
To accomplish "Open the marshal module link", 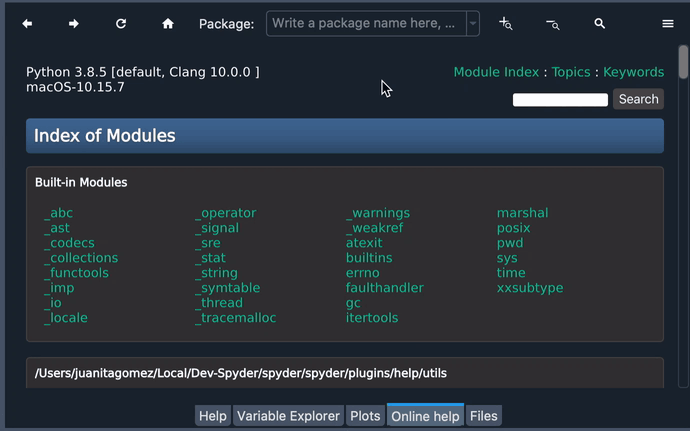I will coord(522,213).
